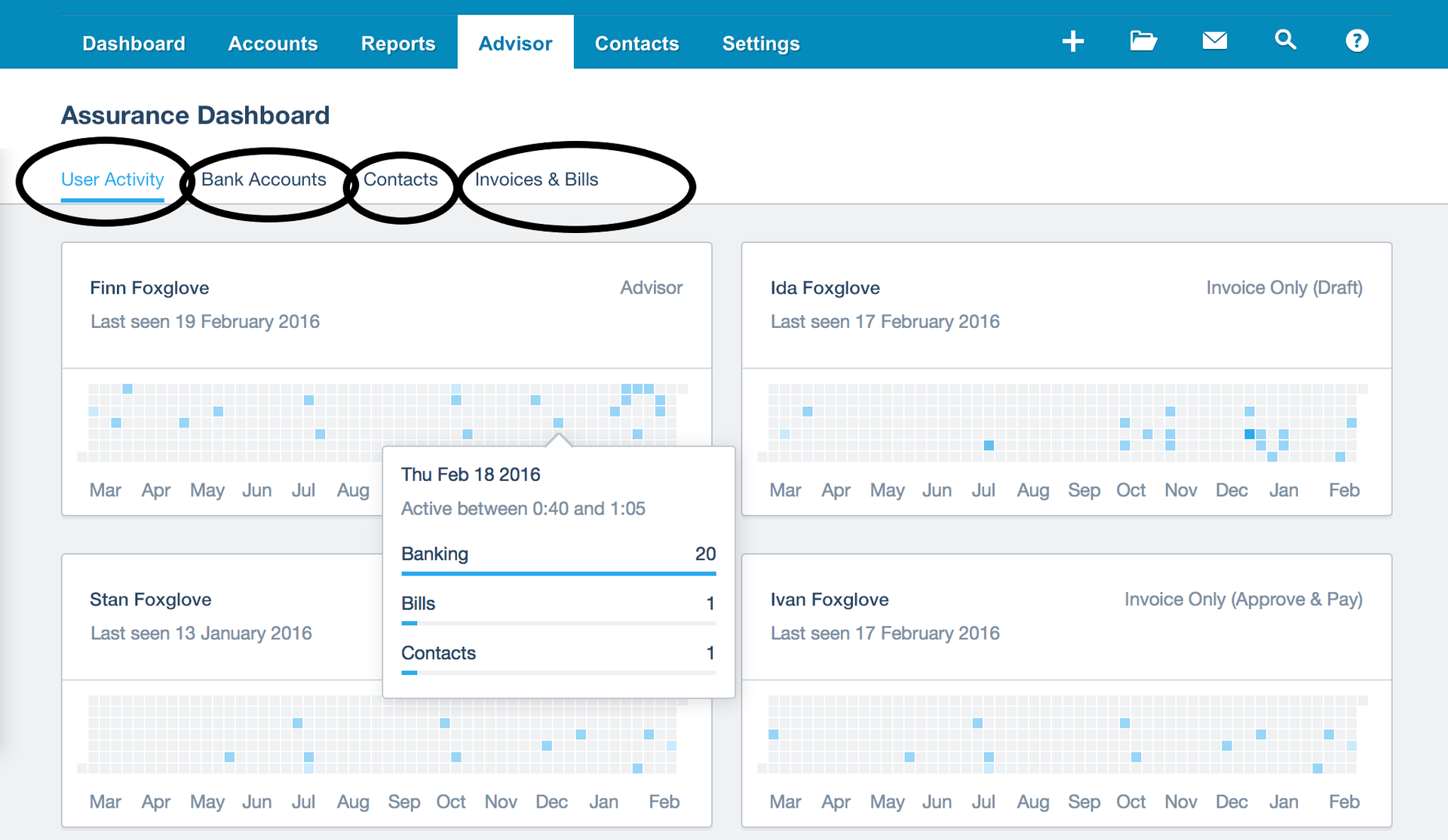Image resolution: width=1448 pixels, height=840 pixels.
Task: Click the search magnifier icon
Action: click(1285, 41)
